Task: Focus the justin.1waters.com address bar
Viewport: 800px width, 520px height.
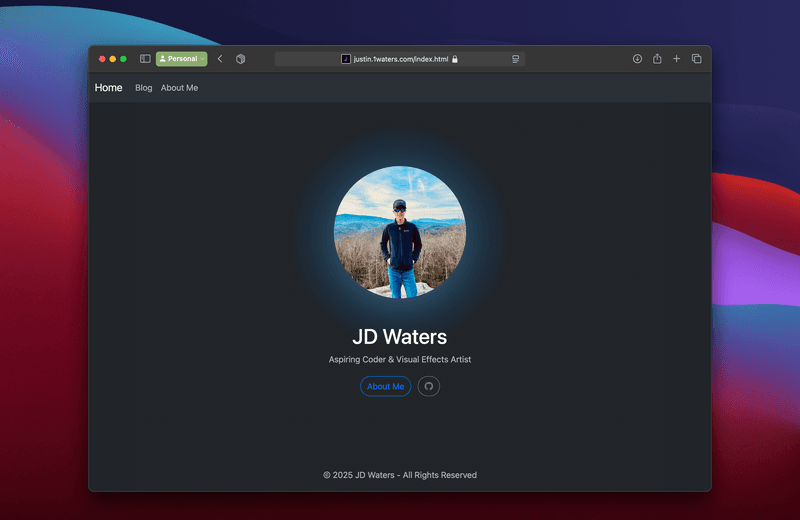Action: tap(399, 59)
